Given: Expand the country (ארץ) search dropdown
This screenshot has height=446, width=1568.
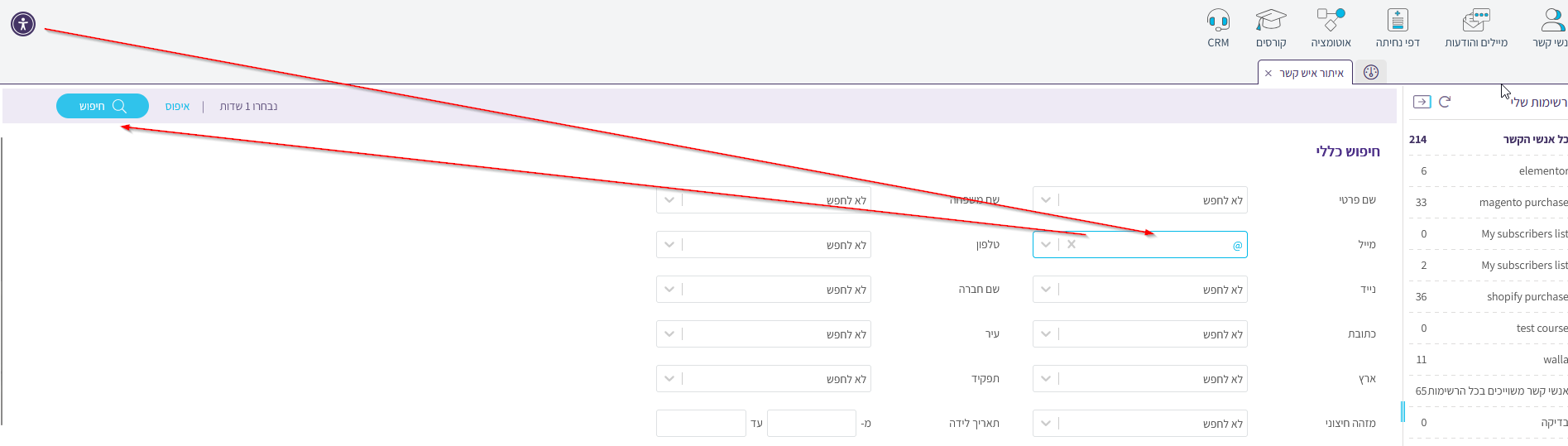Looking at the screenshot, I should click(x=1046, y=379).
